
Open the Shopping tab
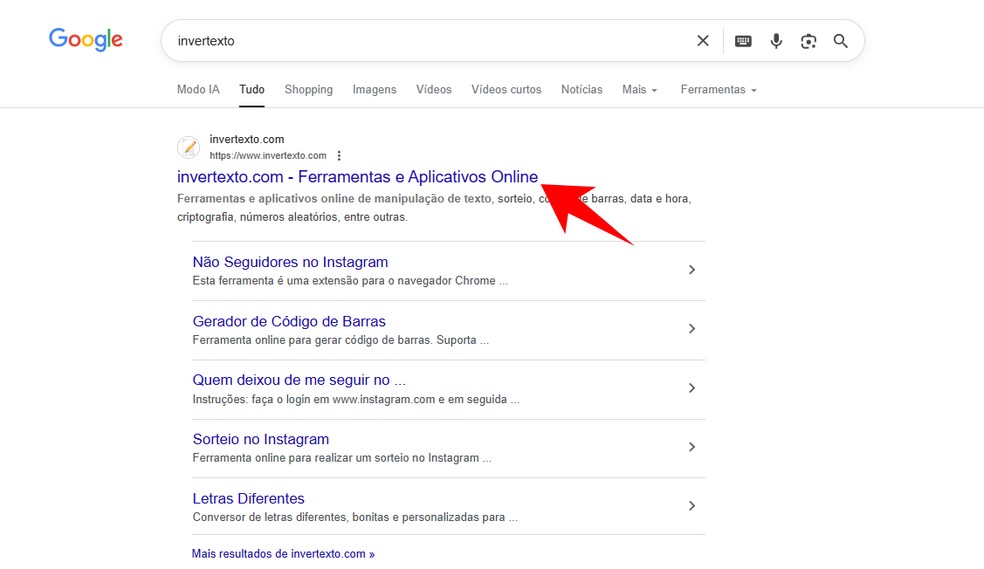[309, 89]
